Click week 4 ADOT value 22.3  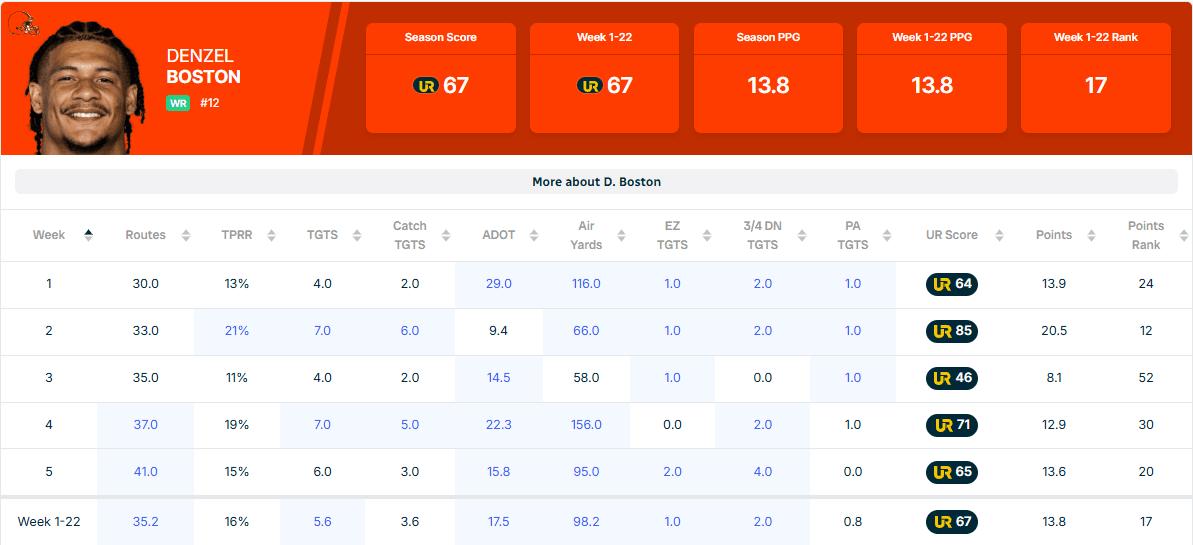(499, 425)
